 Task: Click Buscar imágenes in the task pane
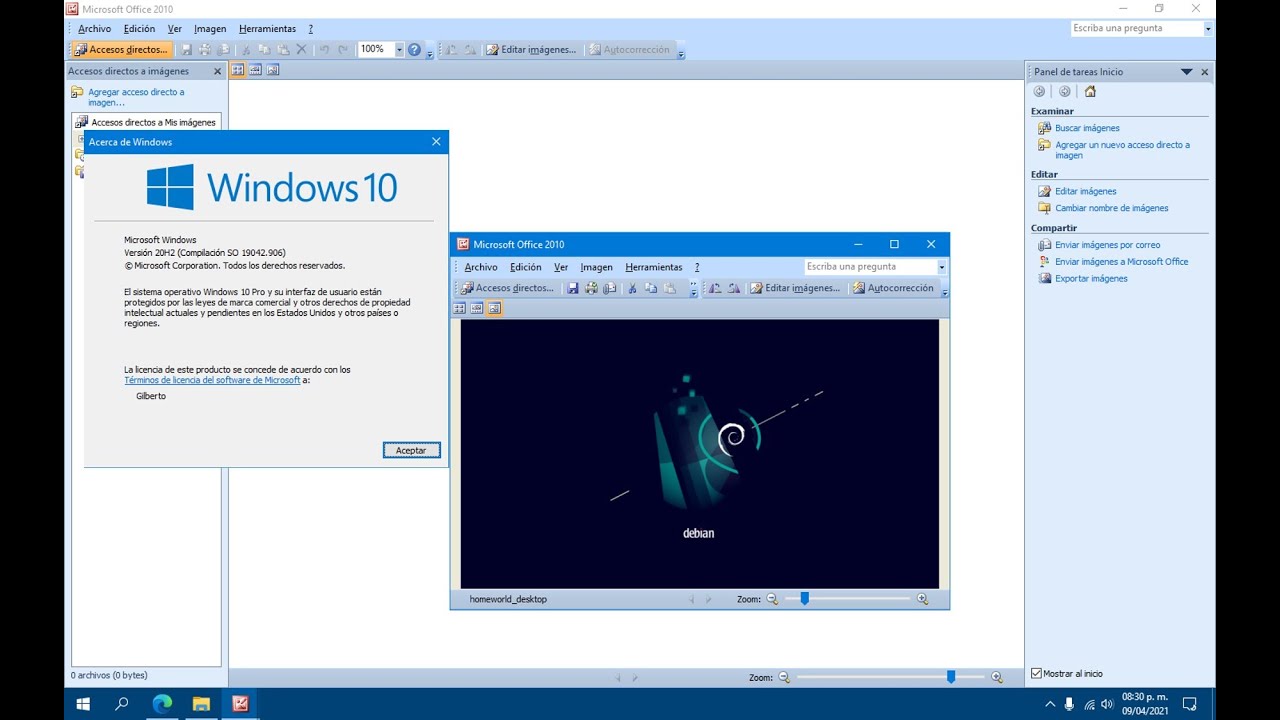(x=1087, y=128)
